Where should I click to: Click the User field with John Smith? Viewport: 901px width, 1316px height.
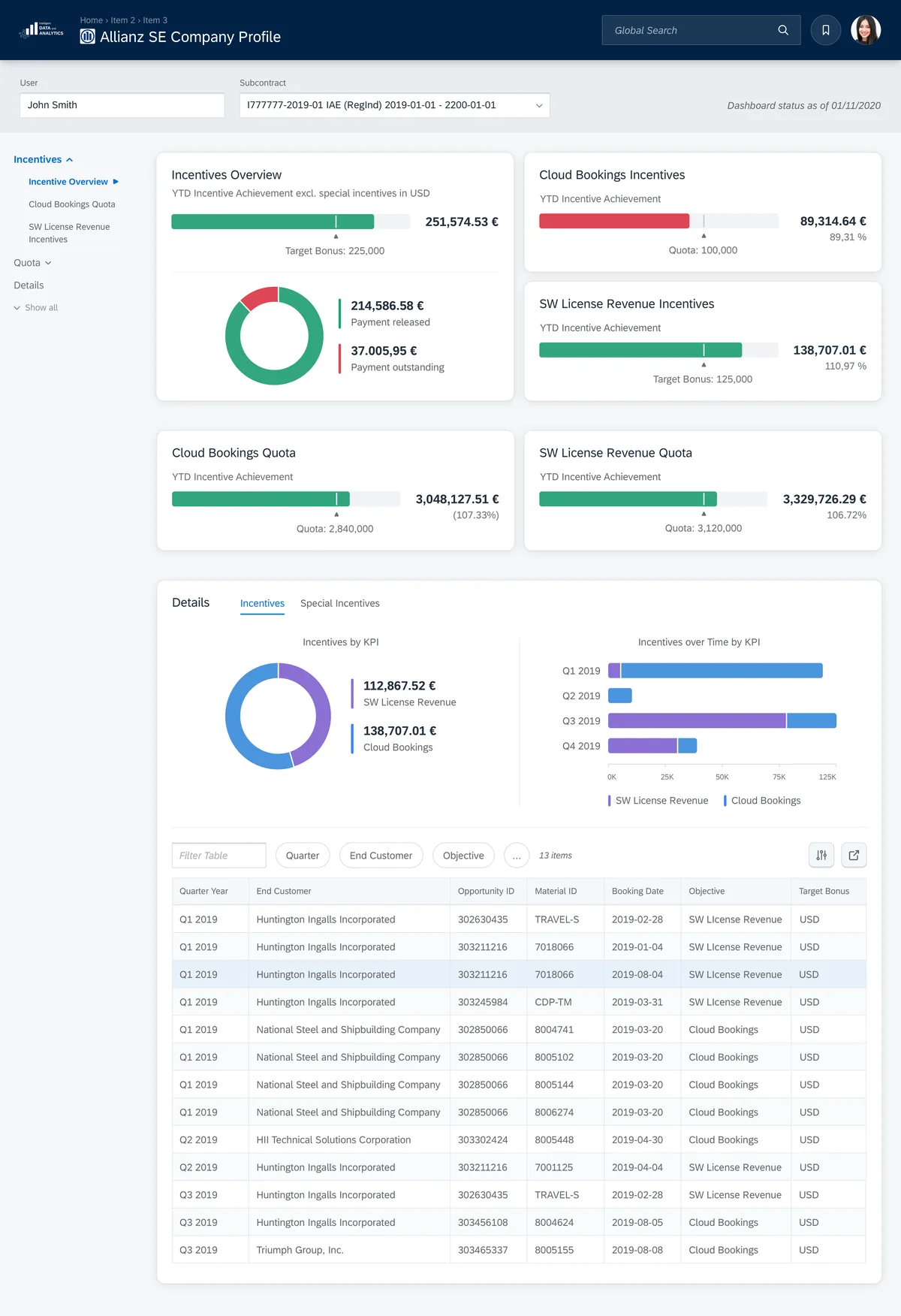point(122,105)
